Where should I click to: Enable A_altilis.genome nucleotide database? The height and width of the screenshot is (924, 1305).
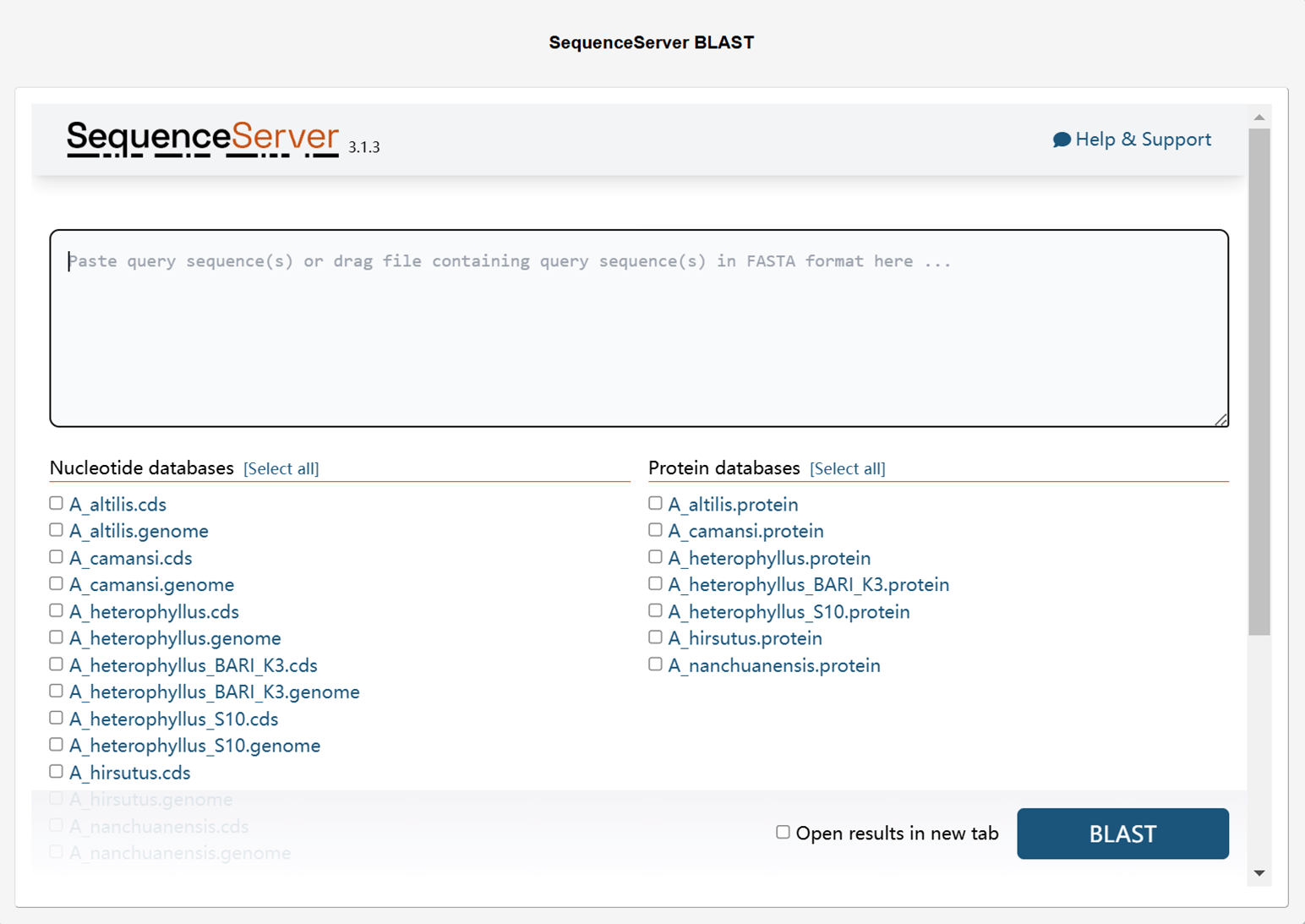click(x=57, y=530)
